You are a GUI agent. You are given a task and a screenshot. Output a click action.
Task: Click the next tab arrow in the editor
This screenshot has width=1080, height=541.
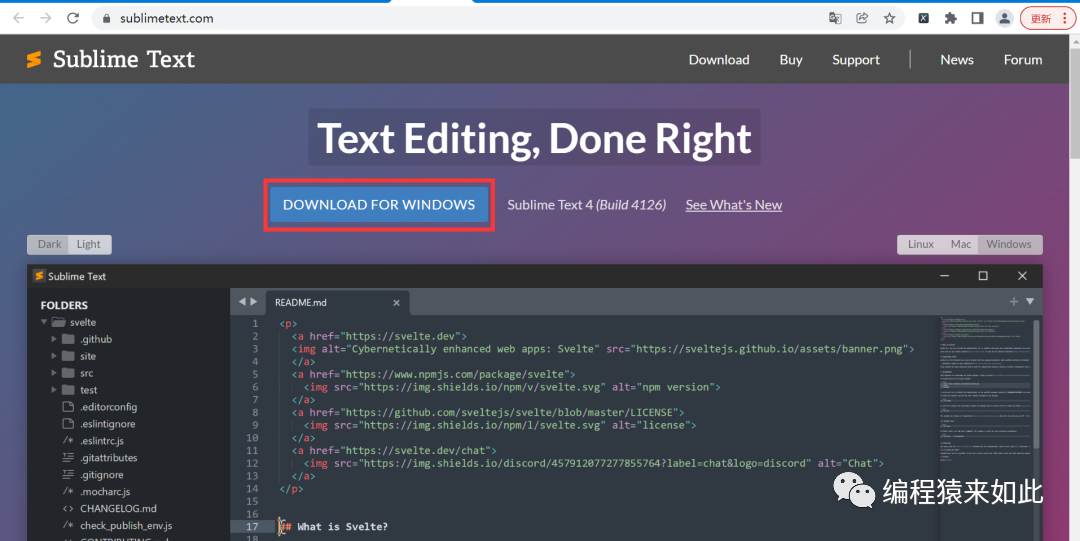pos(254,302)
